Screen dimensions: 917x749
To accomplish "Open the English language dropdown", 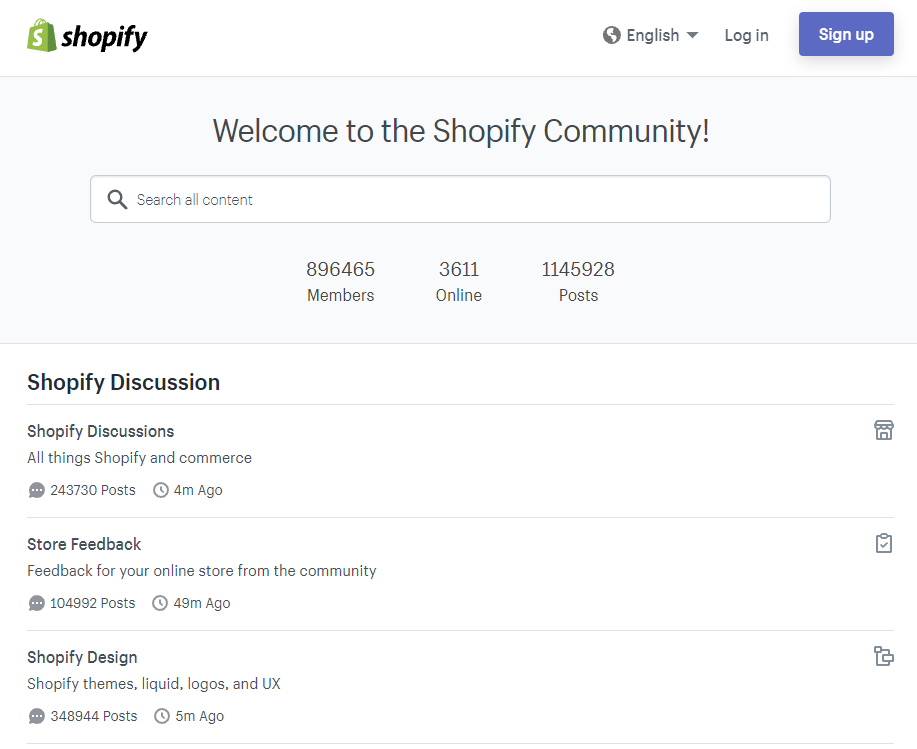I will [652, 35].
